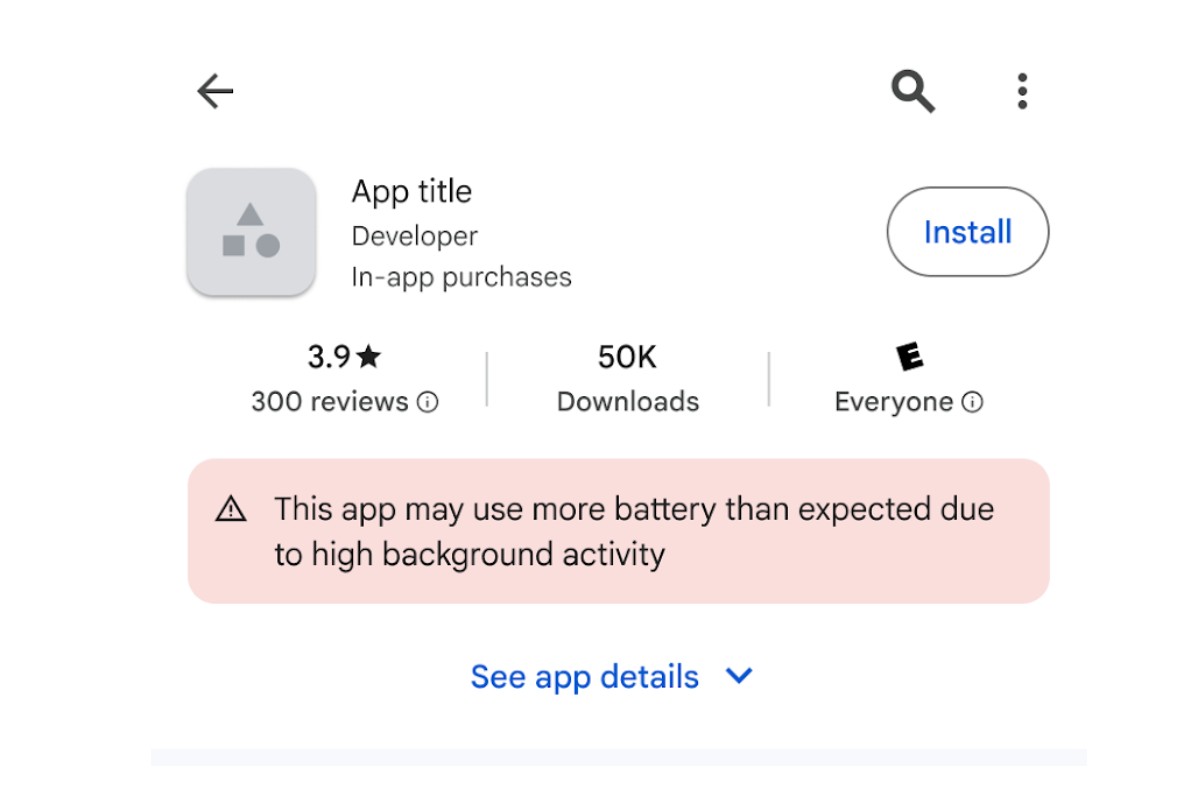Open the "See app details" link
This screenshot has height=800, width=1200.
[x=584, y=677]
